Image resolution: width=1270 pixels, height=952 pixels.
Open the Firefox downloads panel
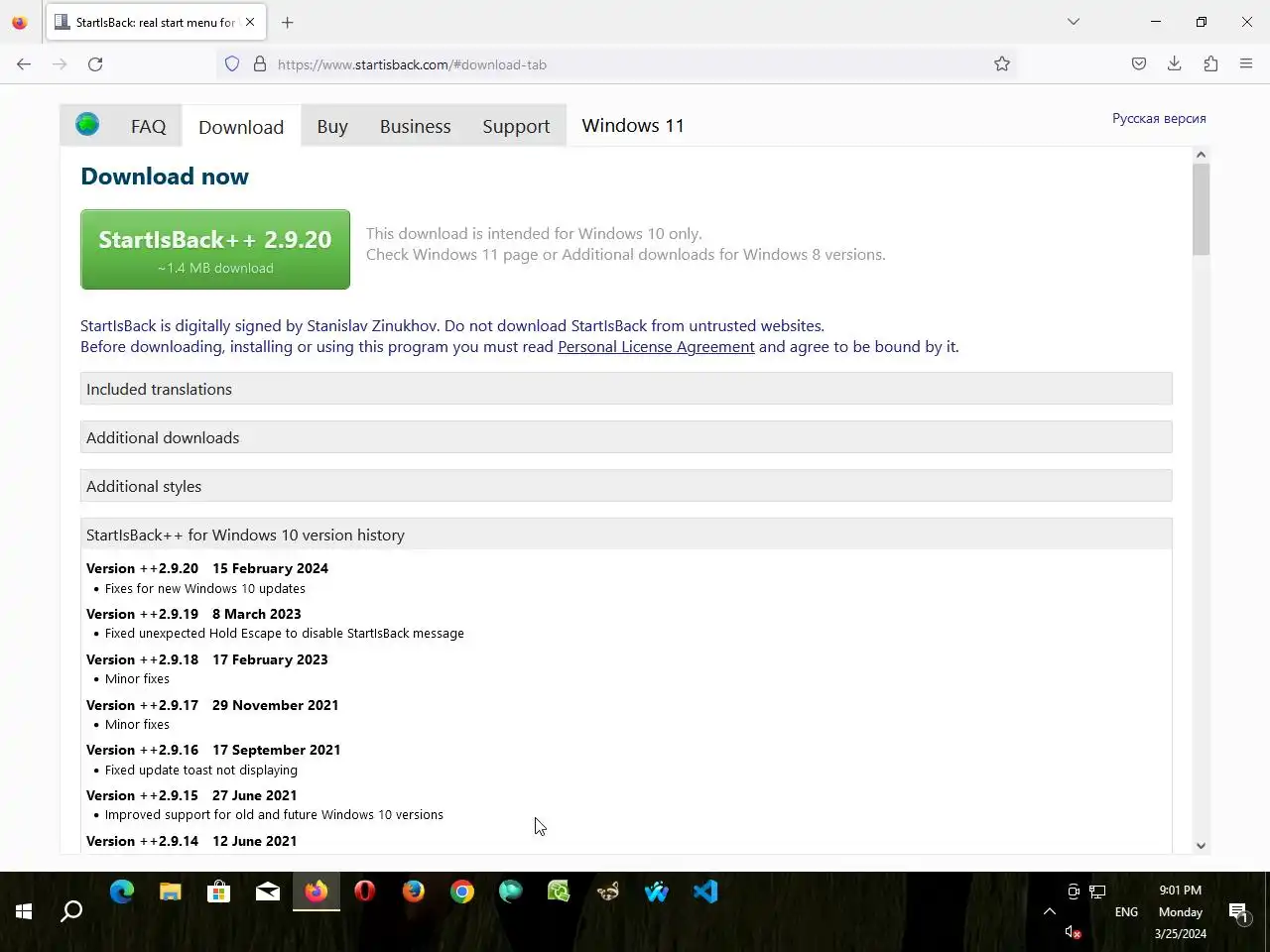coord(1175,64)
